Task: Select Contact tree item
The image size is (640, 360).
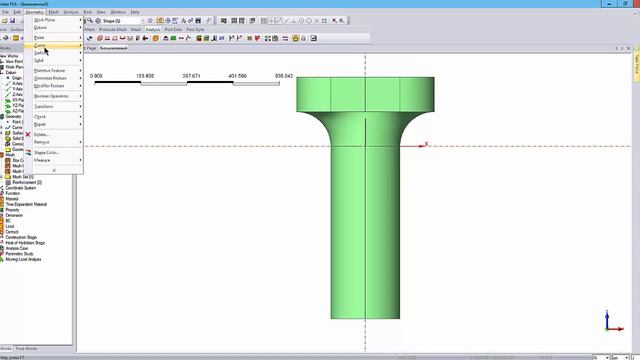Action: click(x=12, y=232)
